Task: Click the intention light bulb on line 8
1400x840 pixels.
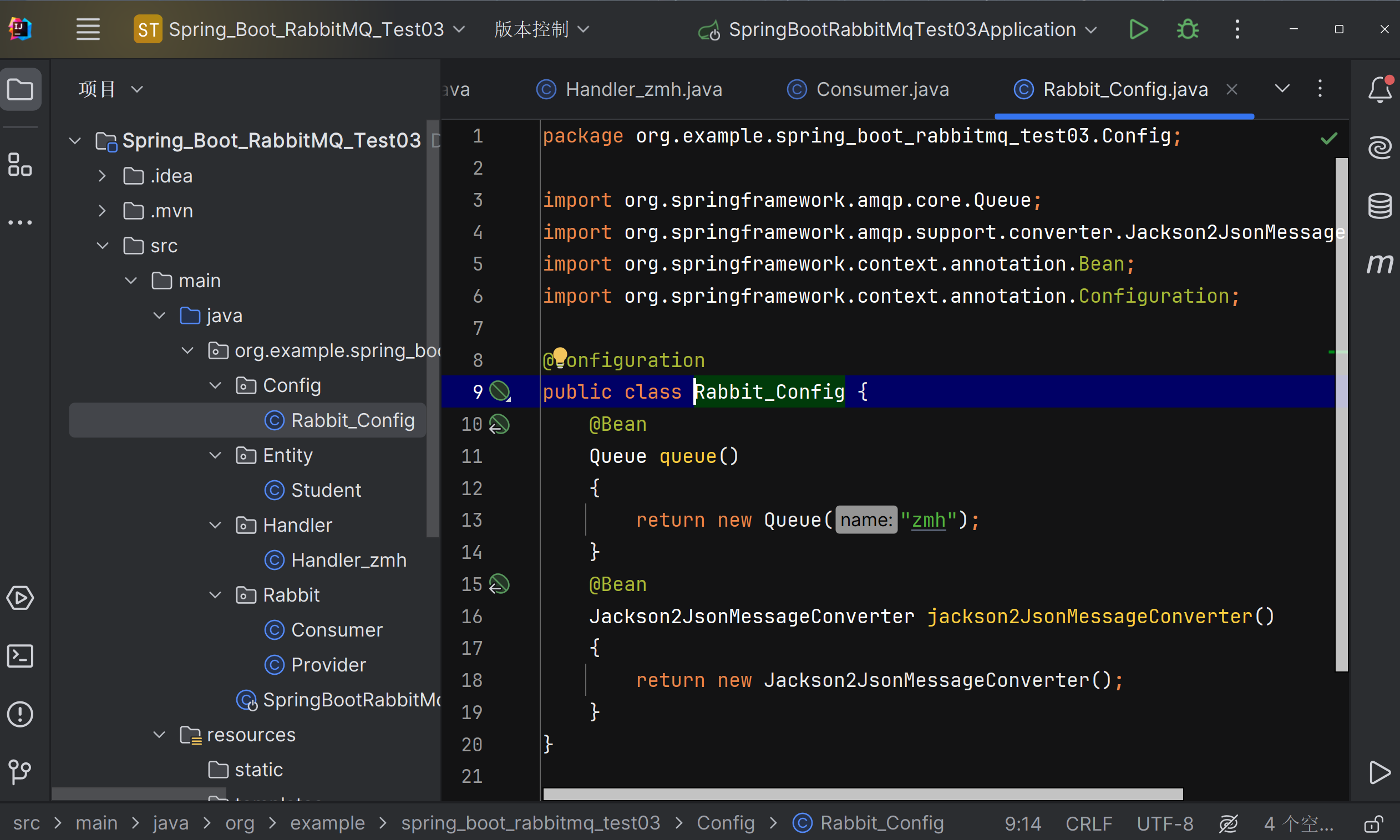Action: click(x=559, y=357)
